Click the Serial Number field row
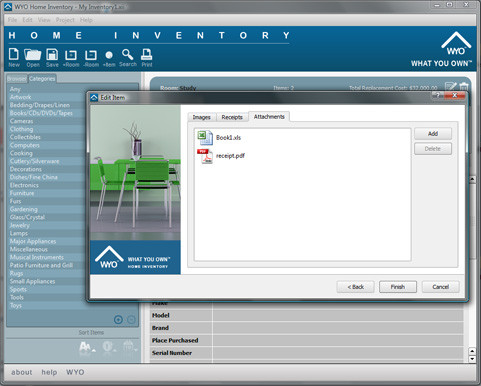Viewport: 481px width, 386px height. pos(307,353)
